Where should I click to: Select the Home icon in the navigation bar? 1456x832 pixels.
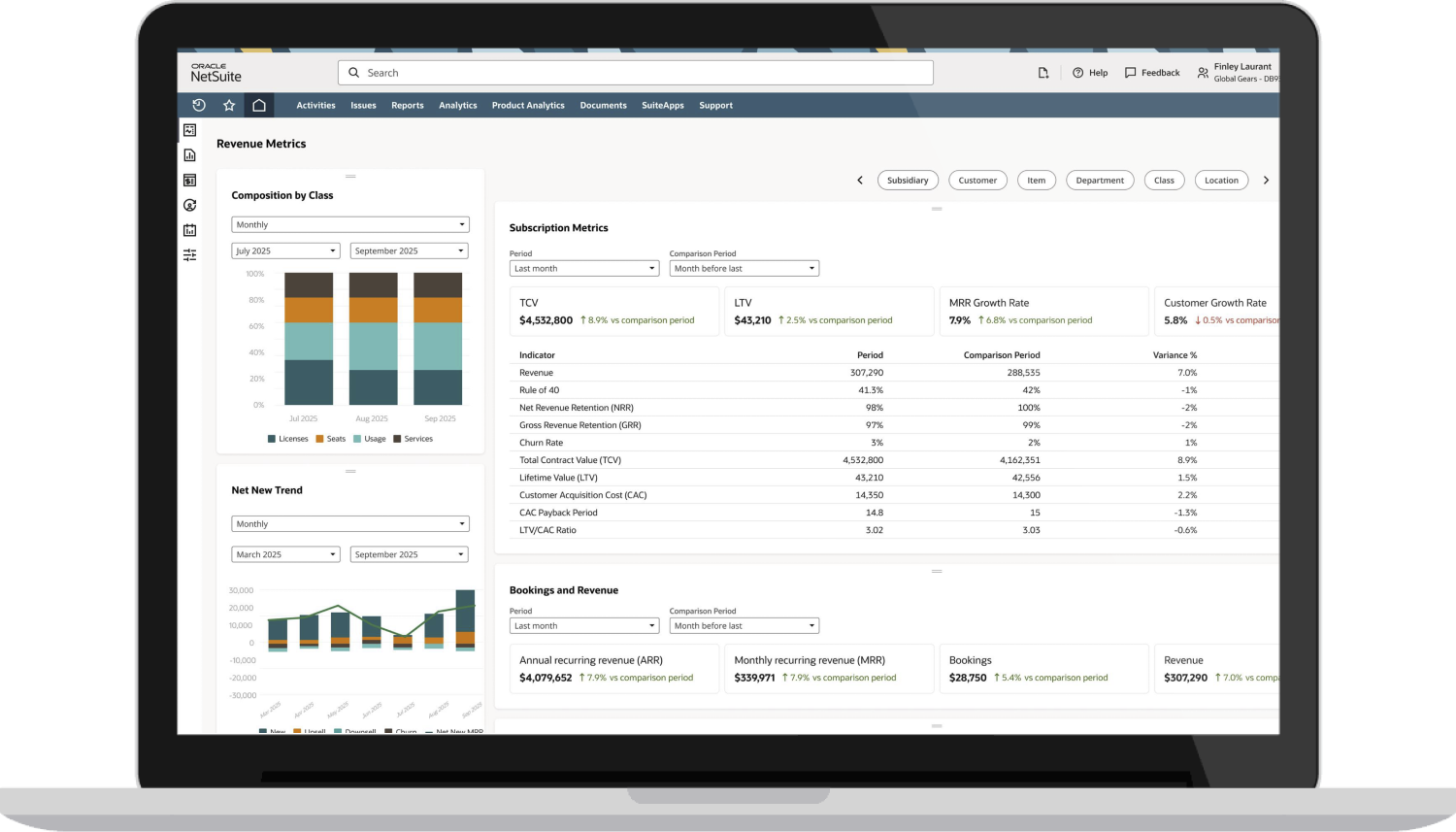click(x=259, y=105)
